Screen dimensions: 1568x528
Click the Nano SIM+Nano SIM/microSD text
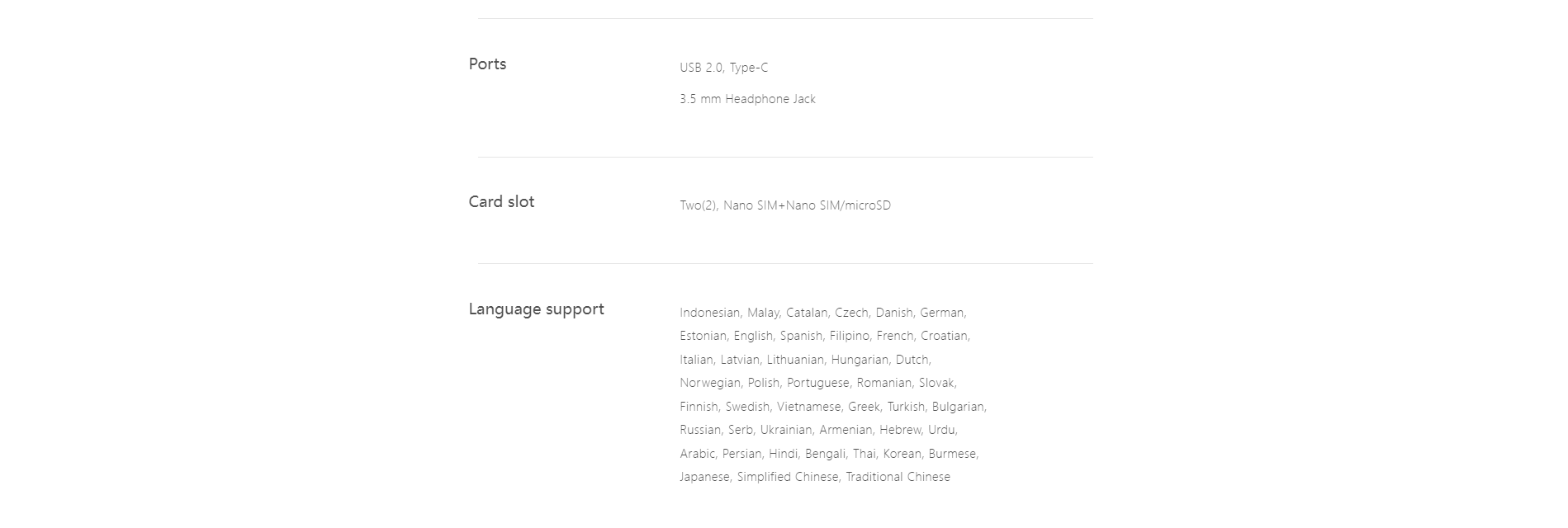pos(807,205)
